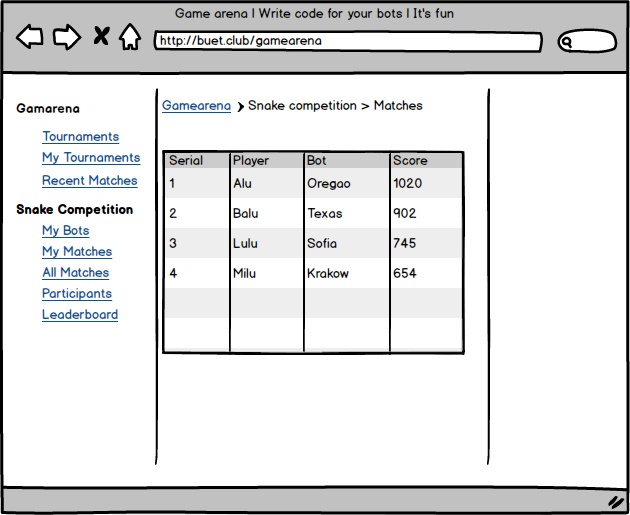Screen dimensions: 630x515
Task: Click the browser forward arrow
Action: tap(67, 37)
